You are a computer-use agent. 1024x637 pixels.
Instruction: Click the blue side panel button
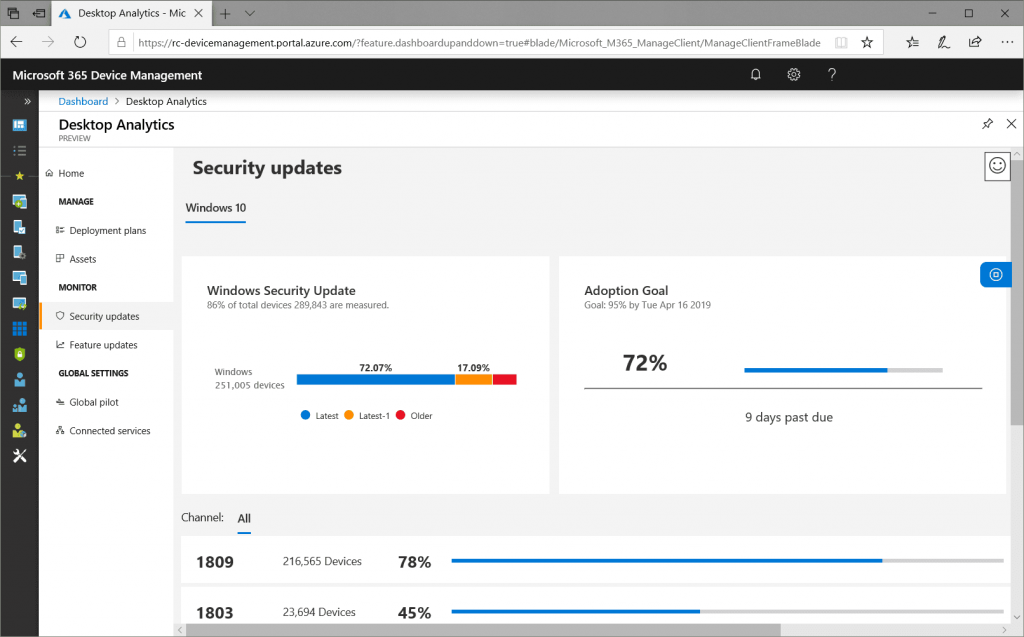[996, 274]
